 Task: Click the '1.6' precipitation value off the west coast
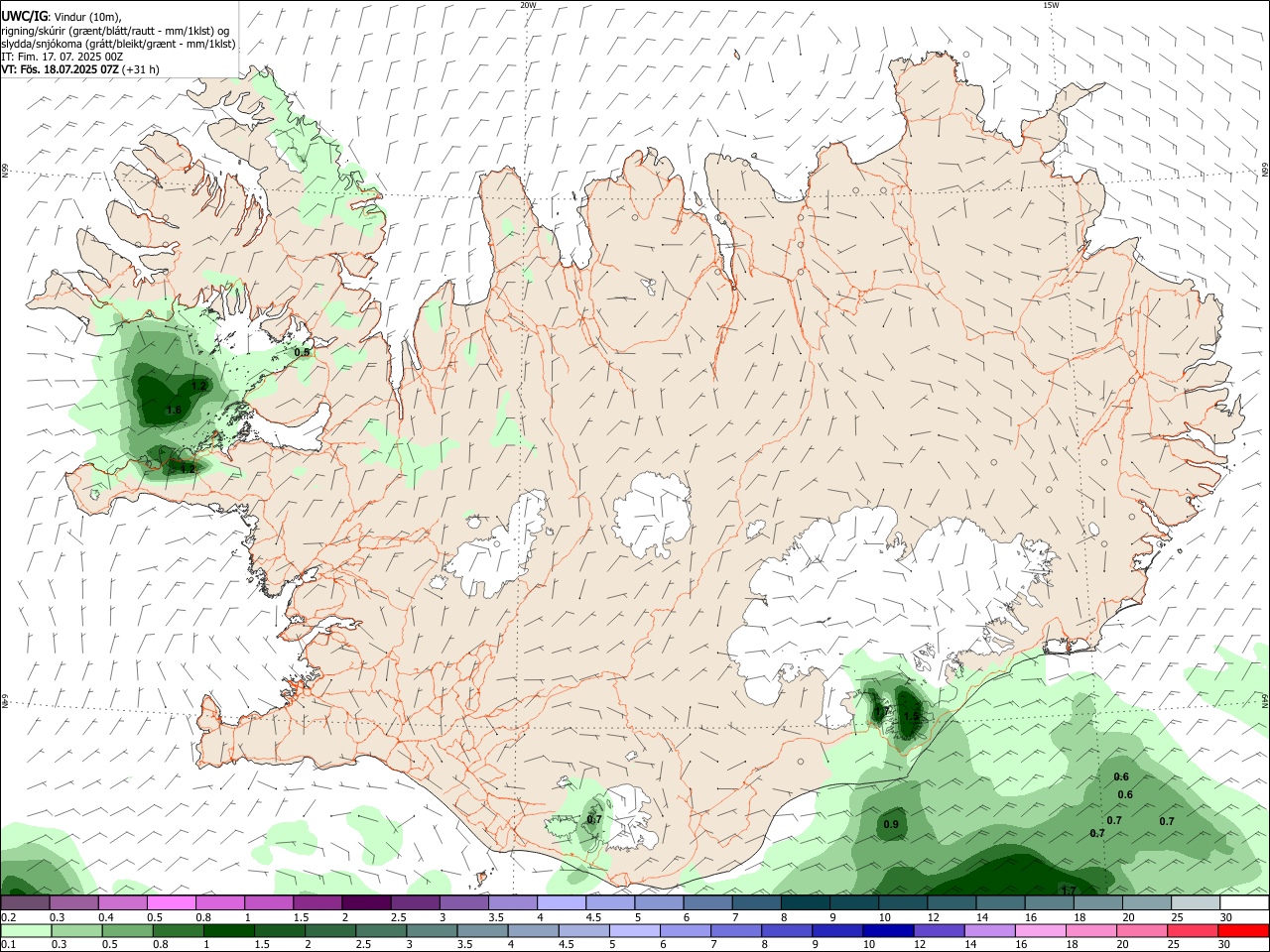coord(174,410)
